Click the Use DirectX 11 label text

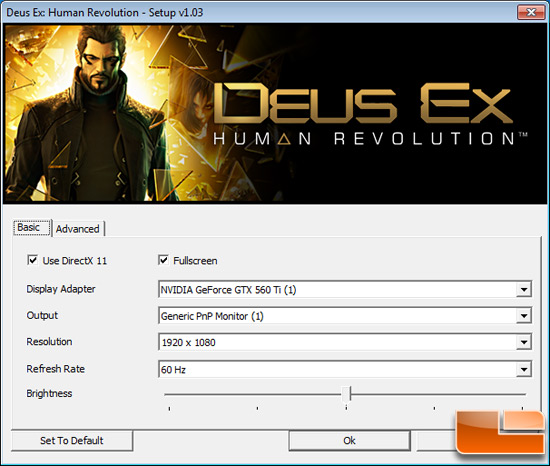click(x=75, y=261)
